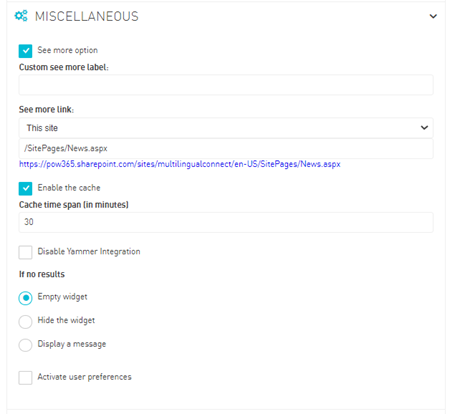
Task: Click the Miscellaneous gears icon
Action: [x=21, y=16]
